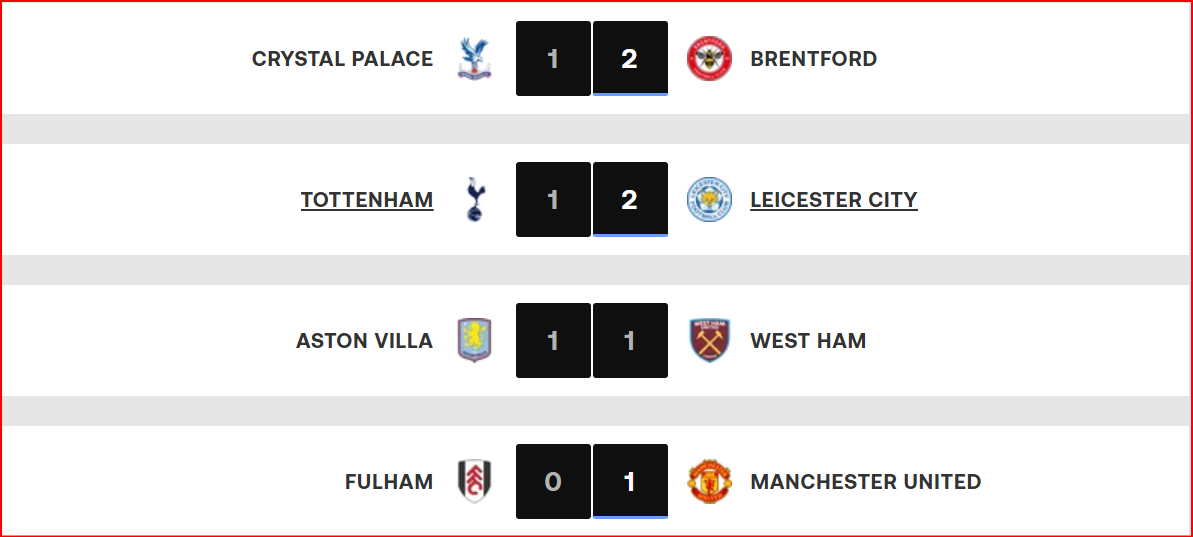Select the Aston Villa team name

pyautogui.click(x=364, y=341)
